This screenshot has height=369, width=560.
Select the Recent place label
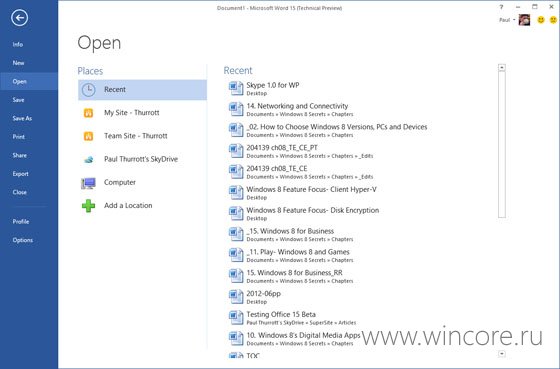tap(115, 90)
